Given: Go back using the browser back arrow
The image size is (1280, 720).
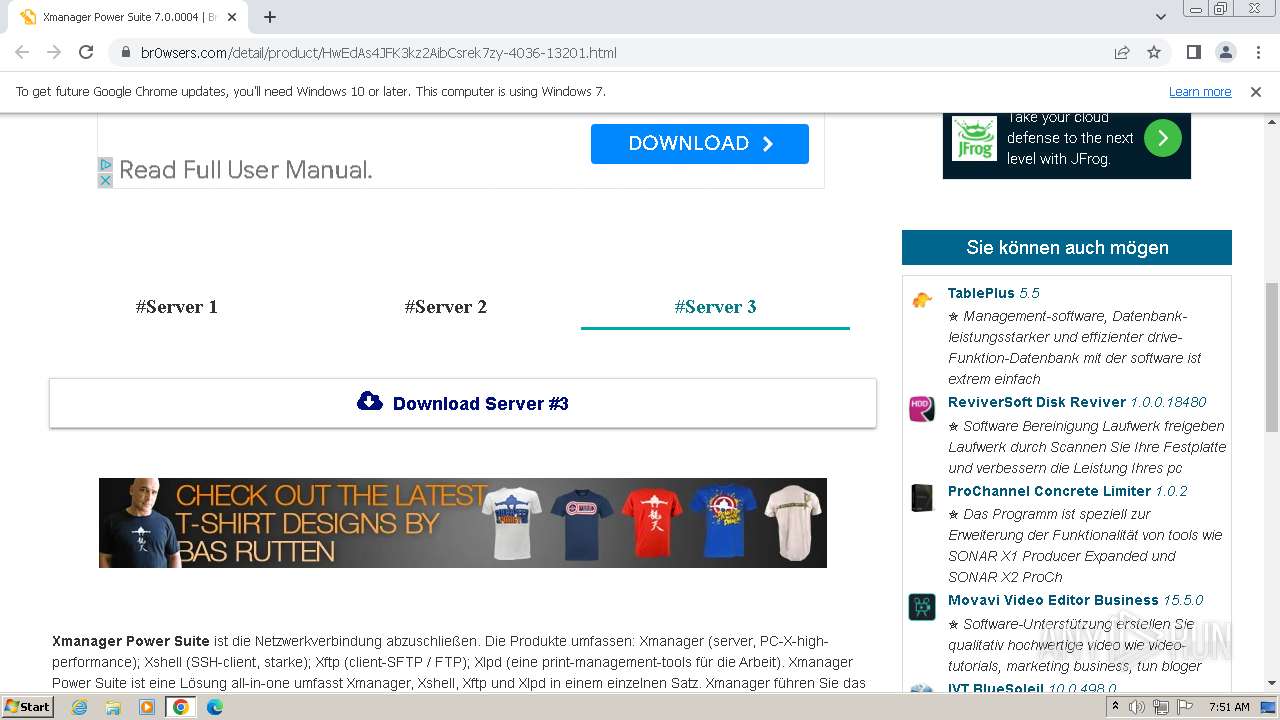Looking at the screenshot, I should click(22, 52).
